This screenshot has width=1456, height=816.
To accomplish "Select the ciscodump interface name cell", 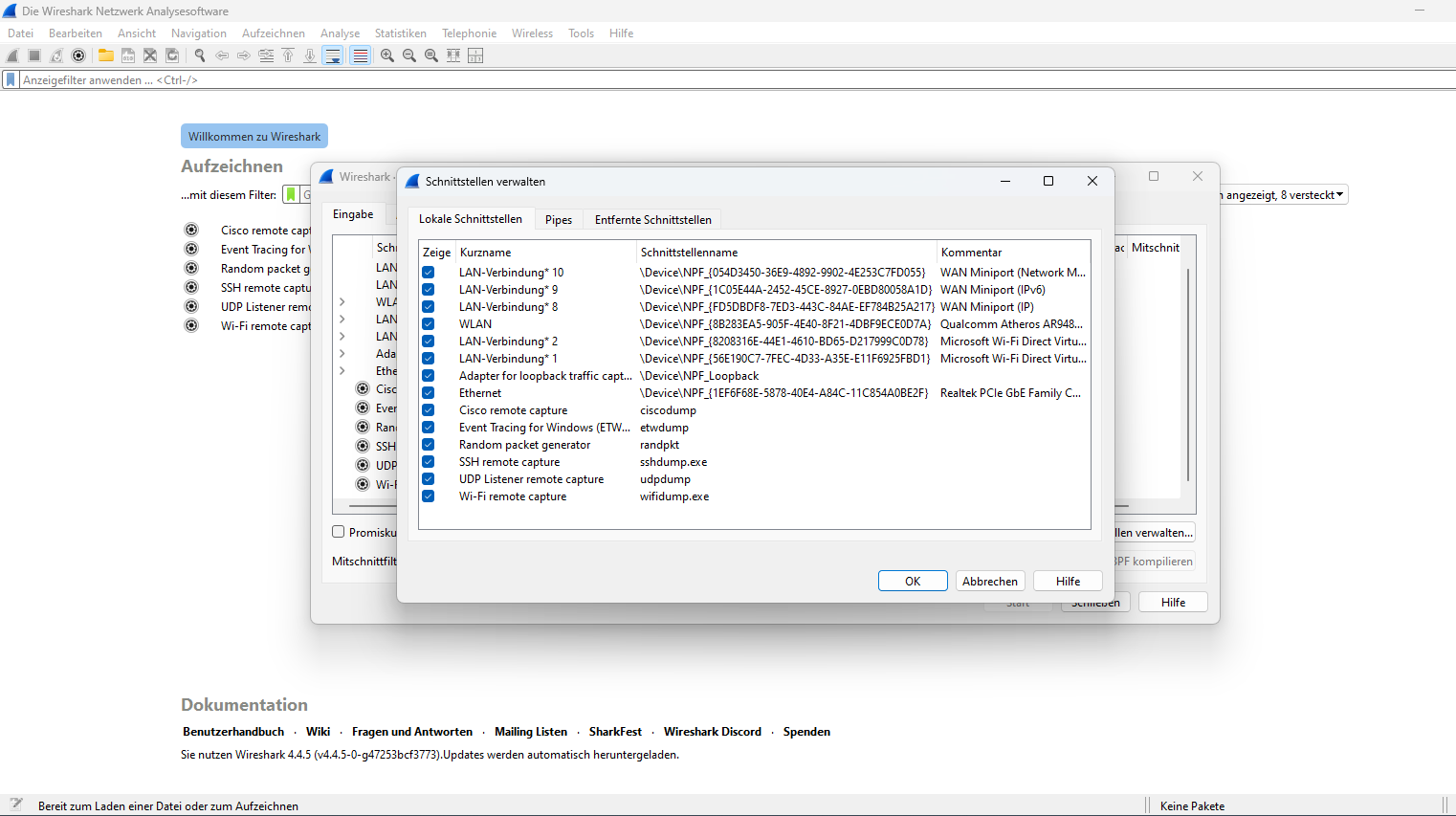I will click(x=668, y=410).
